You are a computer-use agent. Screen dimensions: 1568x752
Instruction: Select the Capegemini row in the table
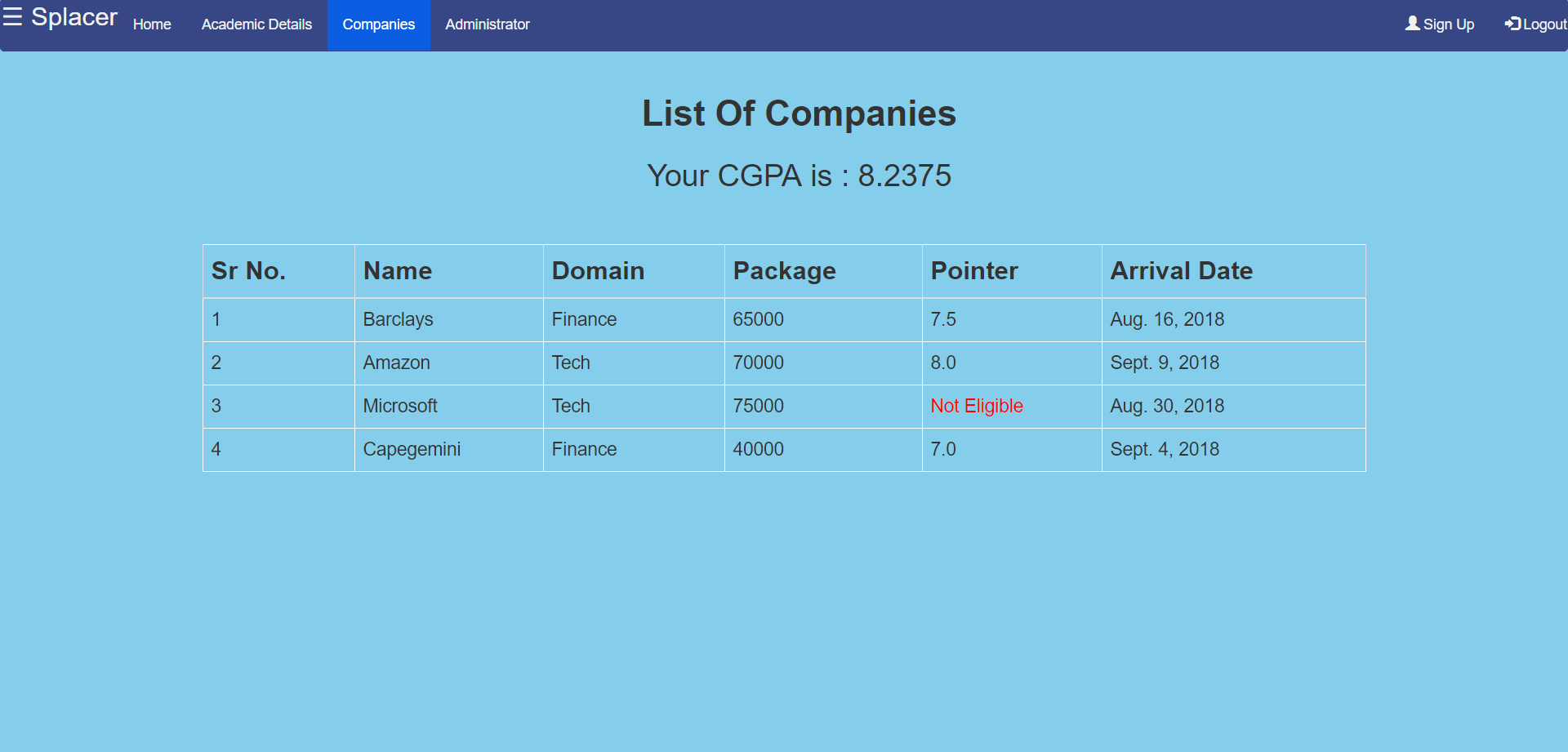[x=412, y=449]
